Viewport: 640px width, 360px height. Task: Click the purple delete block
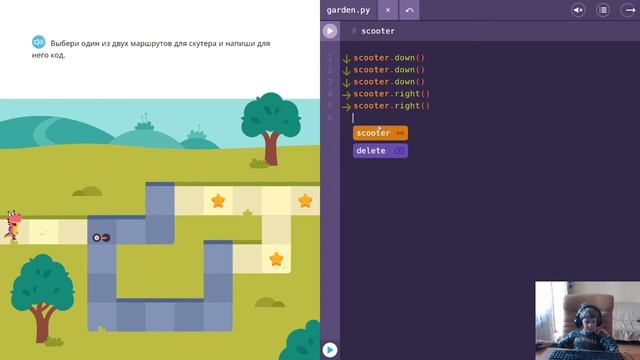380,151
